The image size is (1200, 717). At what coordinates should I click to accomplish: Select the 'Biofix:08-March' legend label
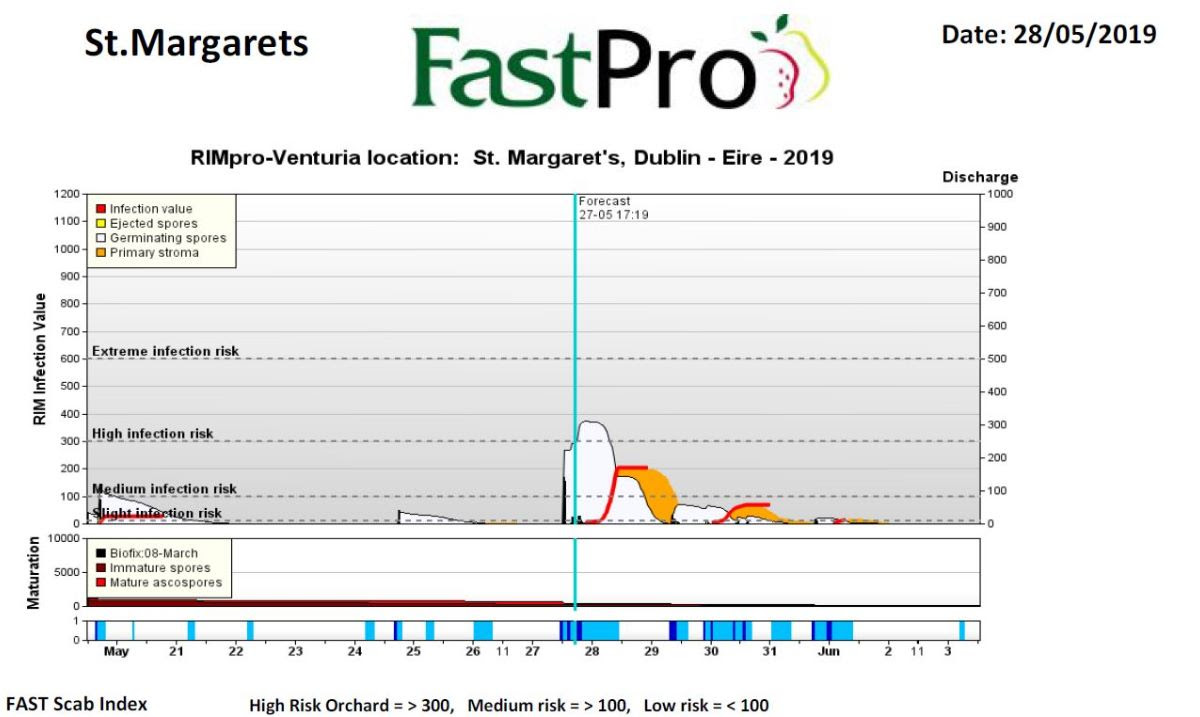(154, 553)
